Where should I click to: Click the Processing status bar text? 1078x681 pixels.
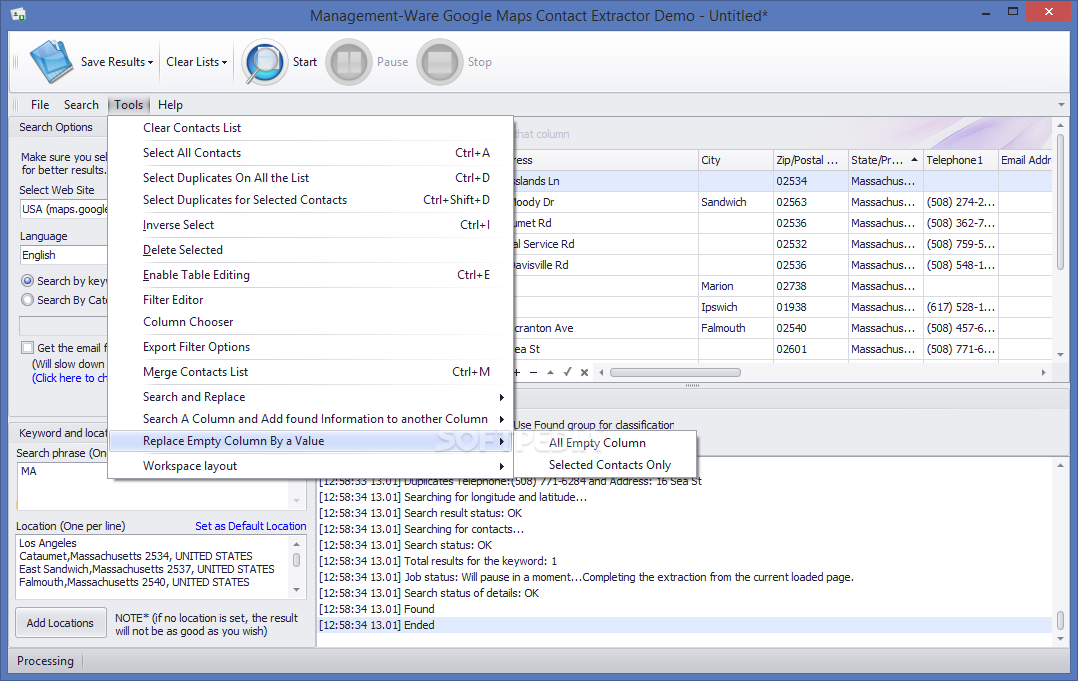pyautogui.click(x=45, y=660)
